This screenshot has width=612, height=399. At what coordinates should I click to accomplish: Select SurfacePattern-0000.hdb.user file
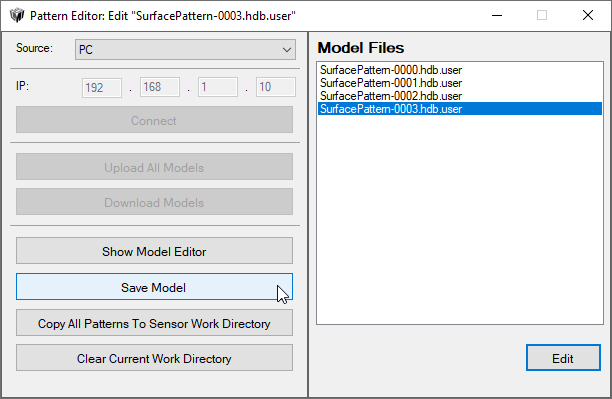(391, 70)
